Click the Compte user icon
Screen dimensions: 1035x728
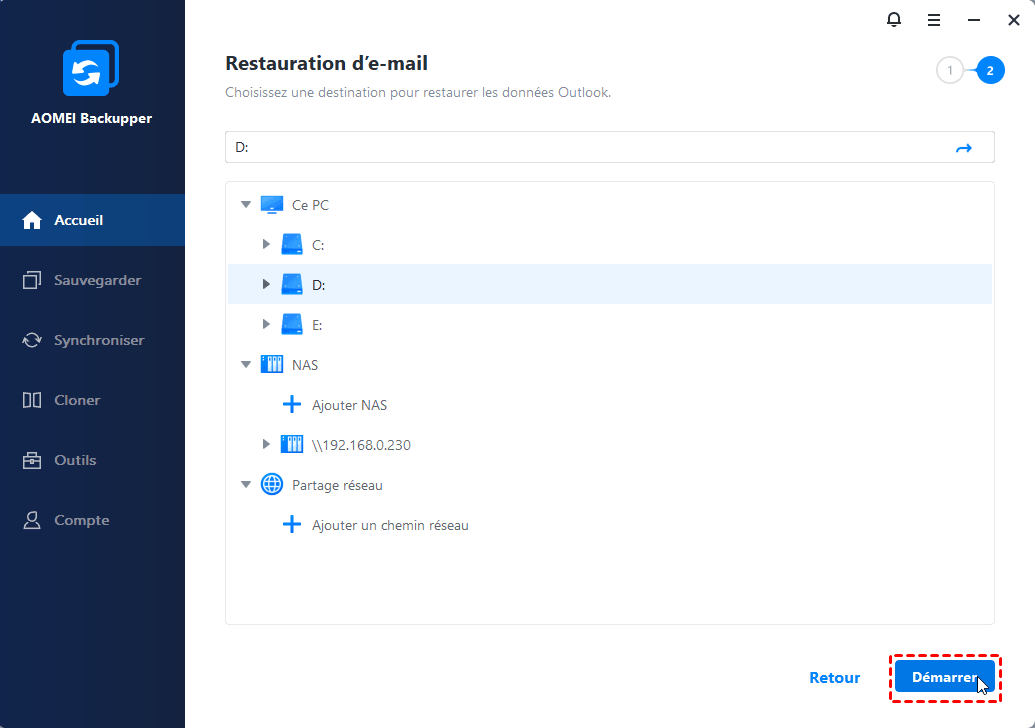click(32, 520)
